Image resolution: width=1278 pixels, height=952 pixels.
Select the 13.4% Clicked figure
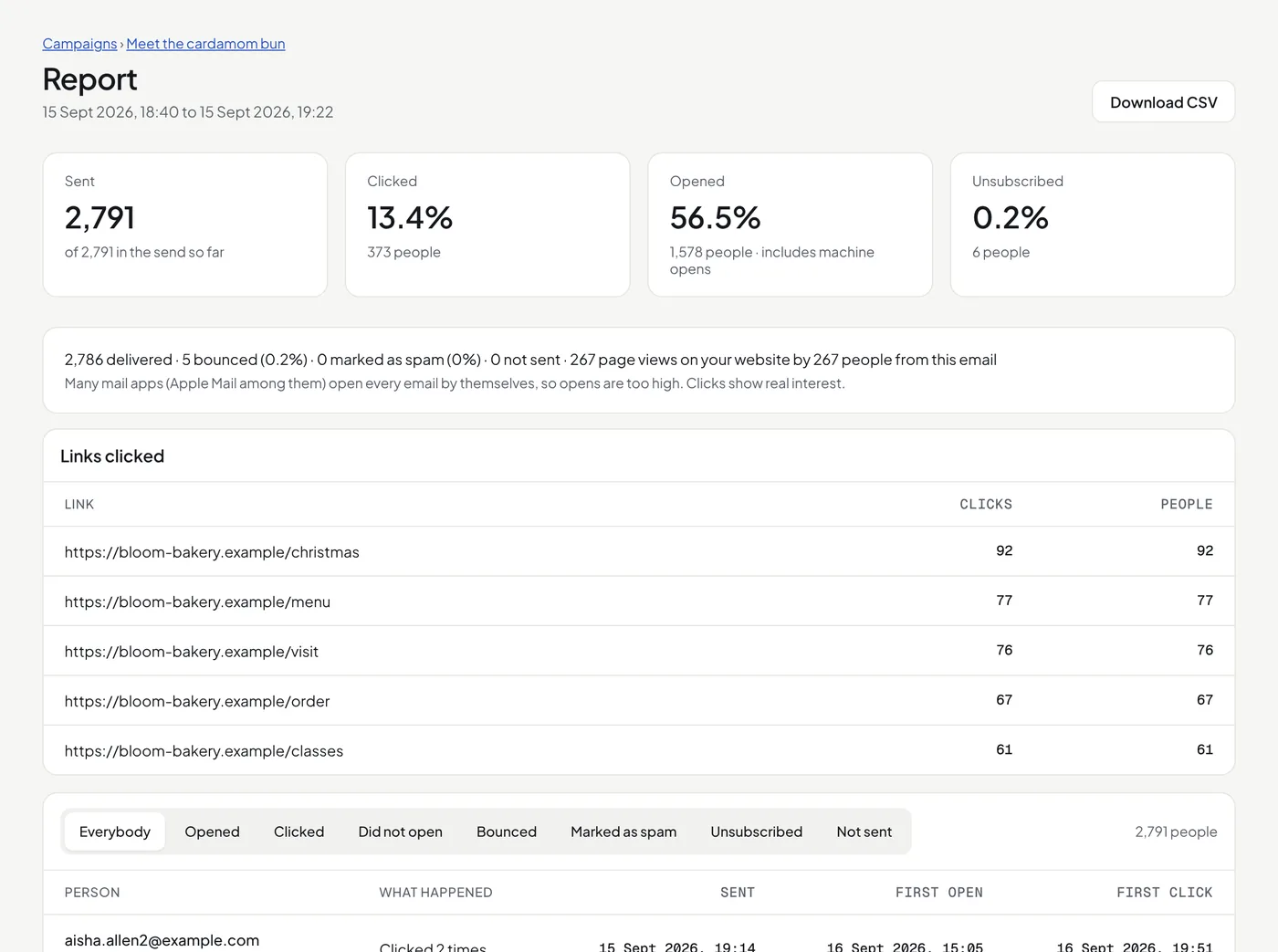click(x=410, y=217)
